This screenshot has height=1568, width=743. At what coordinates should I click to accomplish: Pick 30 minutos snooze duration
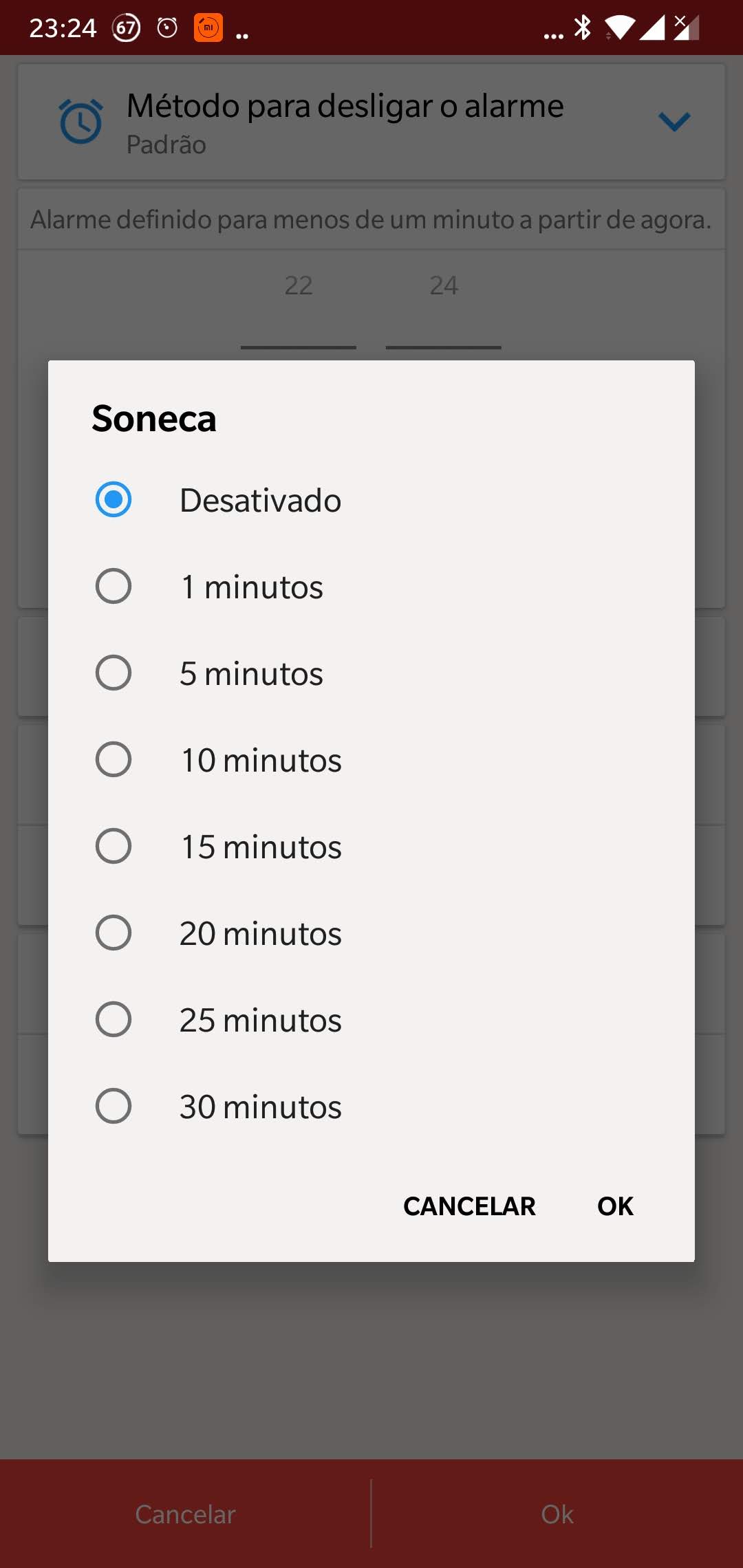pyautogui.click(x=114, y=1106)
